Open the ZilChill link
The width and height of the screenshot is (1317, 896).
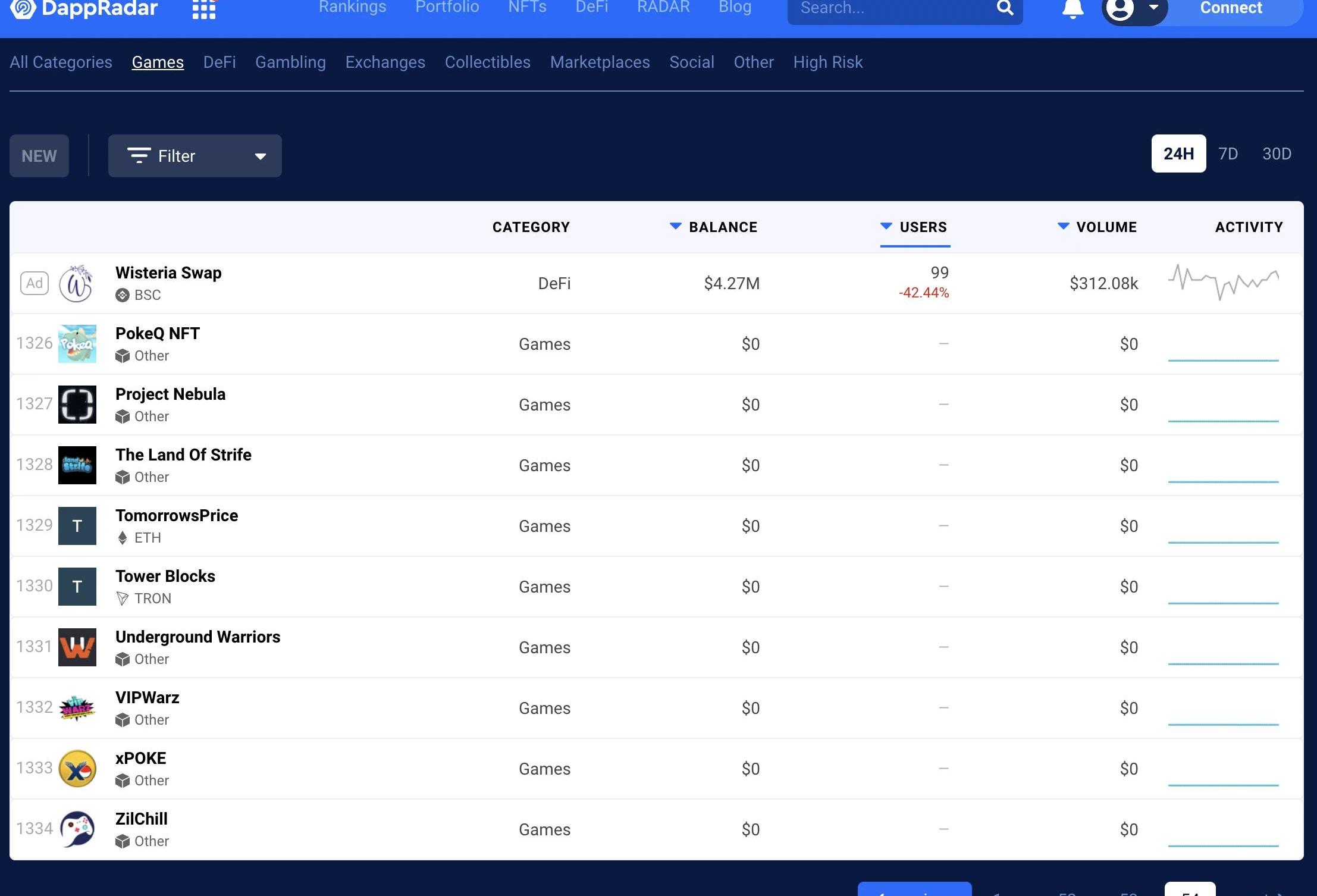(142, 819)
